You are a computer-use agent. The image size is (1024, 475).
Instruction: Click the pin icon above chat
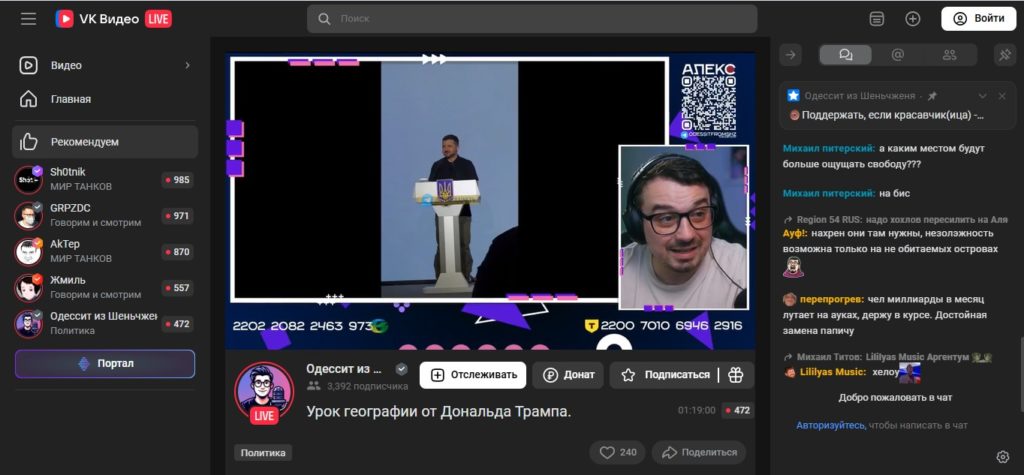pyautogui.click(x=1004, y=55)
